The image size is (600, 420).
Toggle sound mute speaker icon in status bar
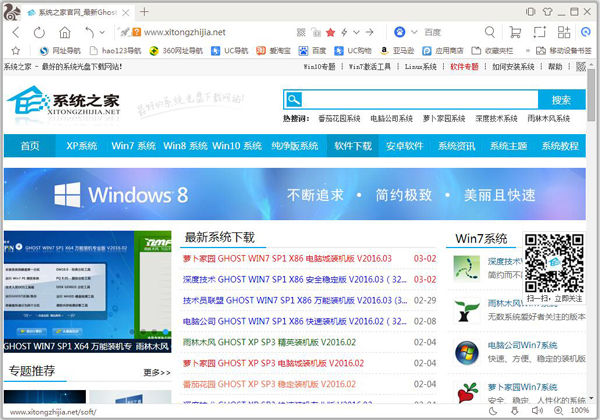537,411
